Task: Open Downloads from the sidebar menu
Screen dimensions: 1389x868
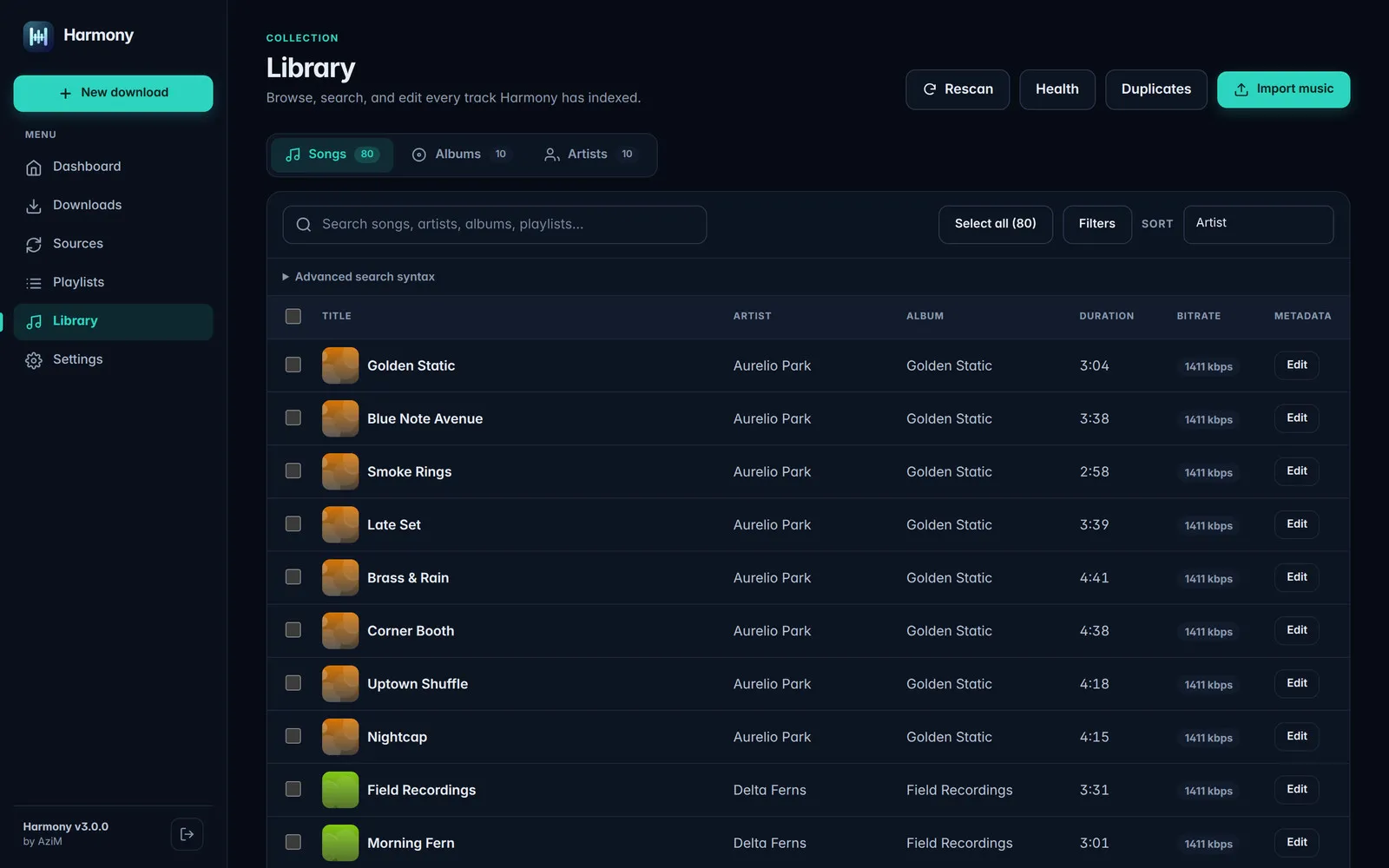Action: click(113, 206)
